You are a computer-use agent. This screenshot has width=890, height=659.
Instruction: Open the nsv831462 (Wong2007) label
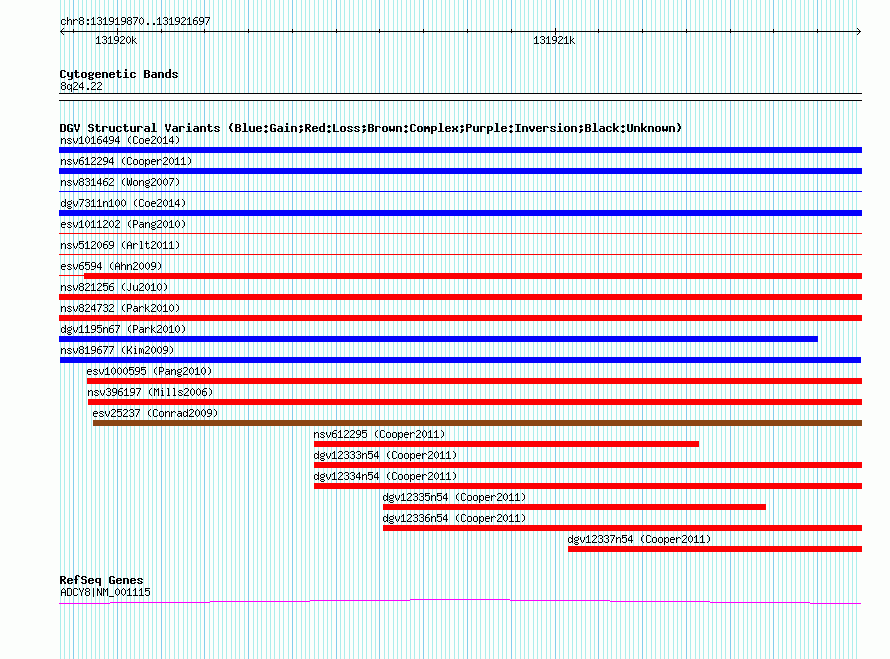click(120, 182)
